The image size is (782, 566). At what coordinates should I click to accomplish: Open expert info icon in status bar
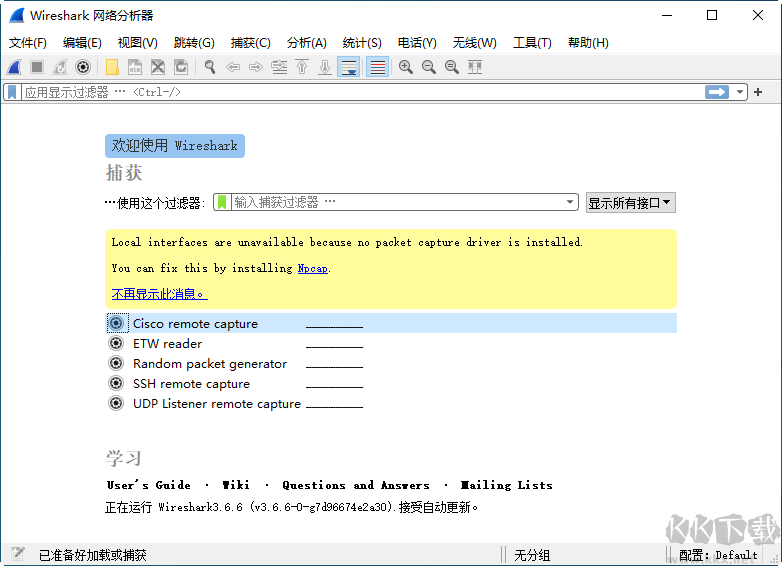(x=18, y=554)
